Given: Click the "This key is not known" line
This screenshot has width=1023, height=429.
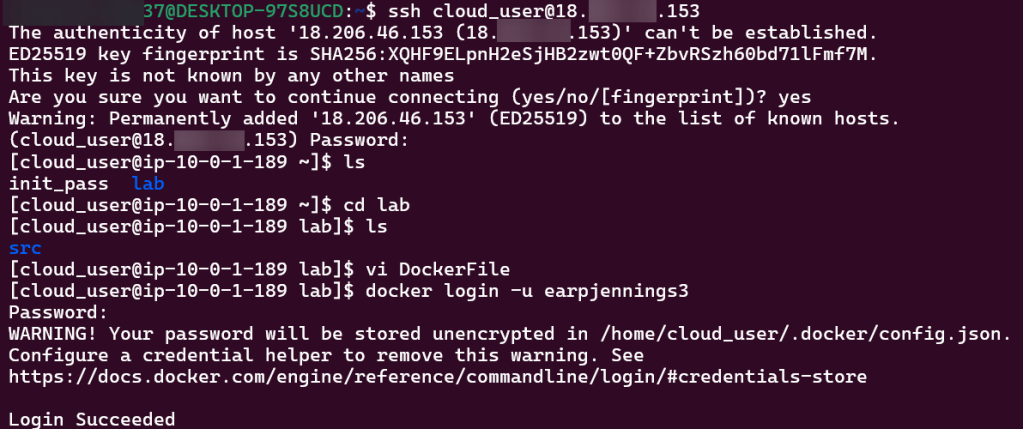Looking at the screenshot, I should 232,76.
